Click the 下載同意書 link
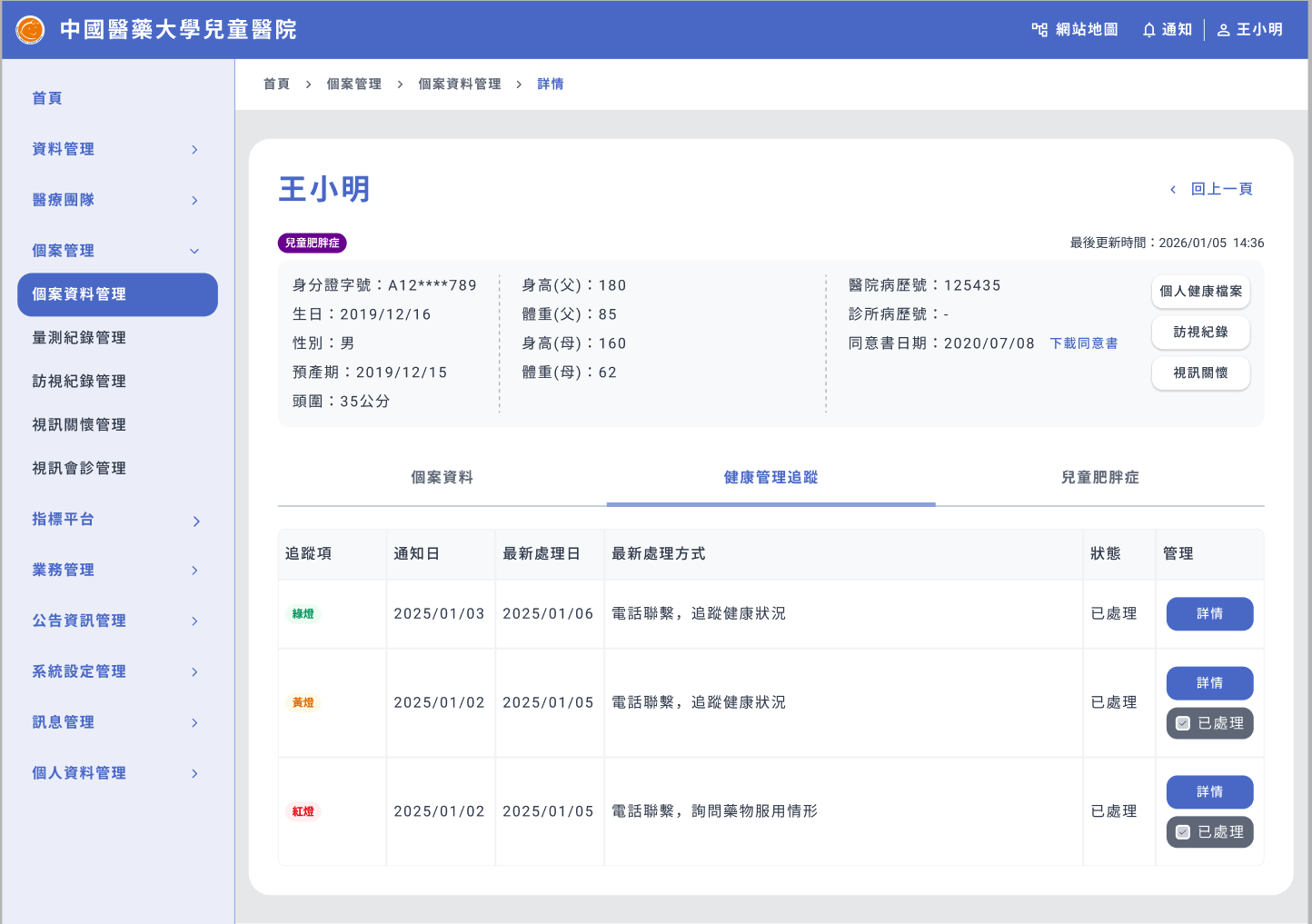Image resolution: width=1312 pixels, height=924 pixels. coord(1084,343)
